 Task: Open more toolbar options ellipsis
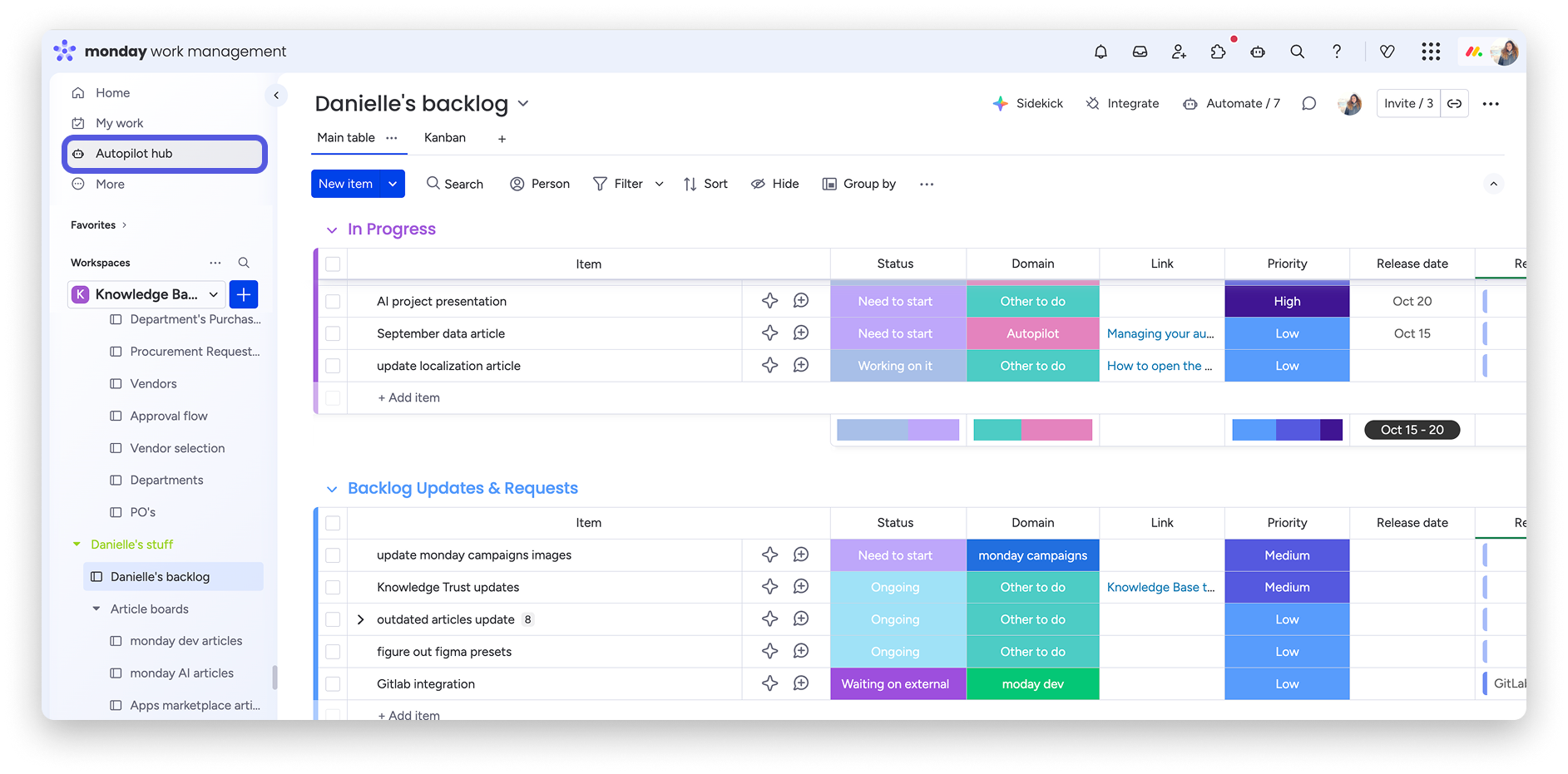(927, 184)
